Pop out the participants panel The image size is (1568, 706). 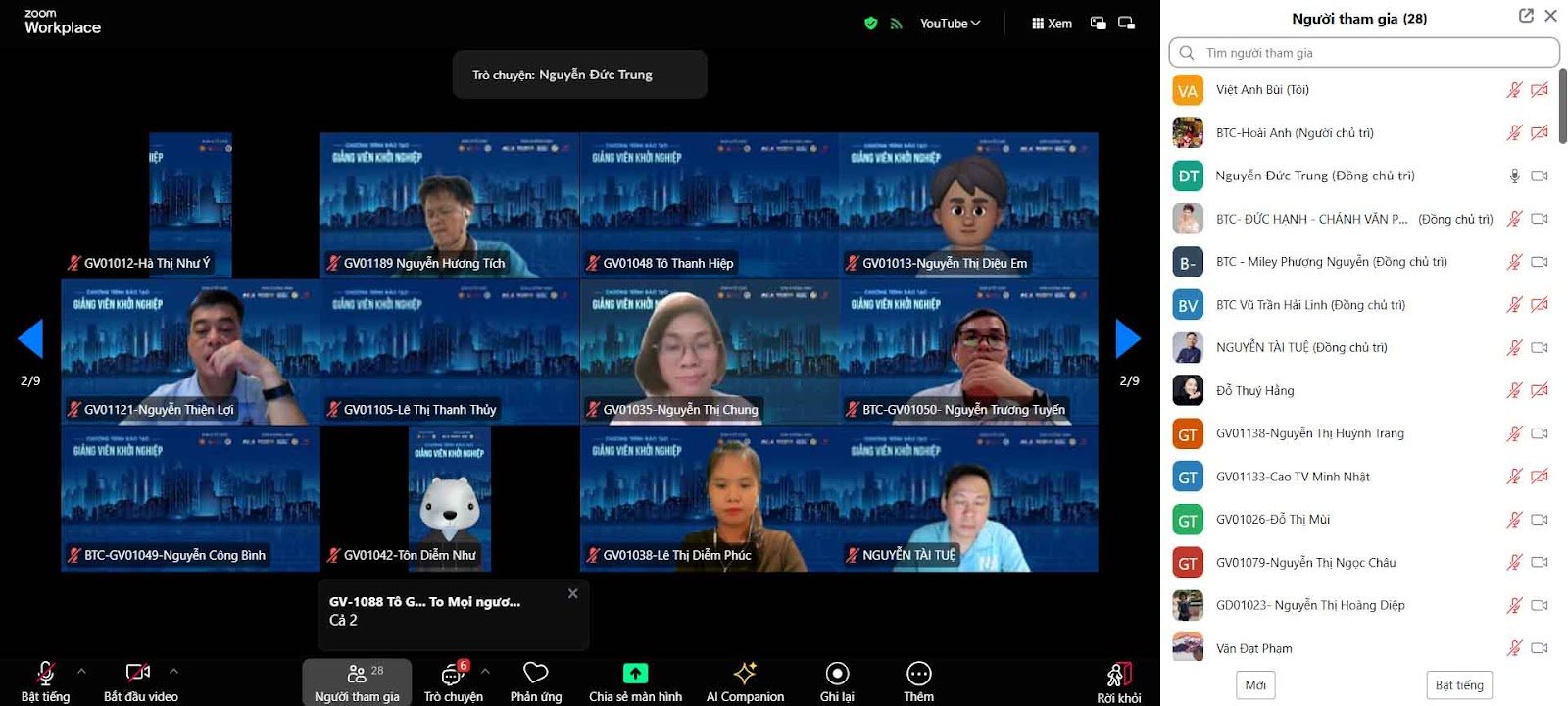(1526, 16)
